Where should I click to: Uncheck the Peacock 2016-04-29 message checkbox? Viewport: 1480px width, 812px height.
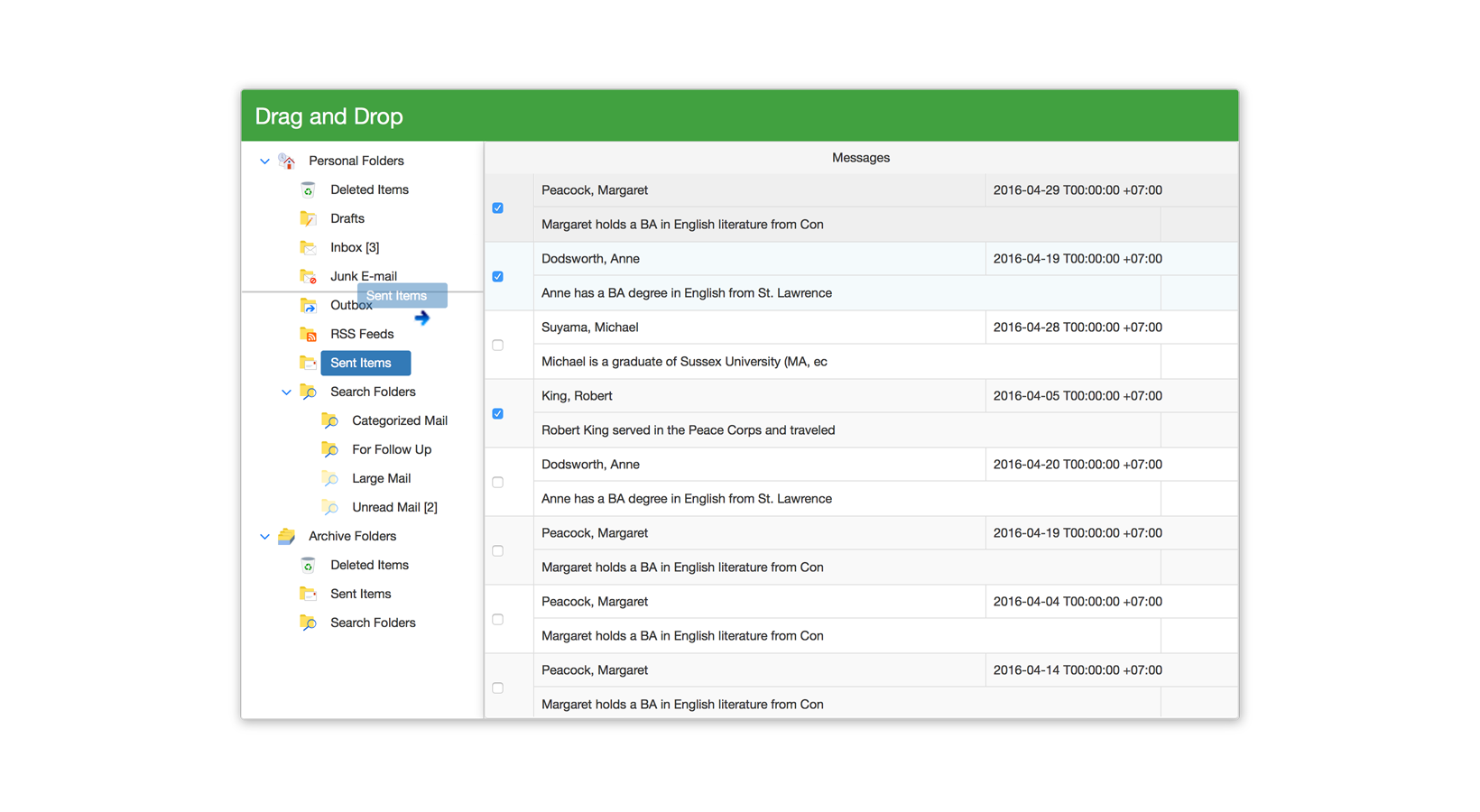(x=497, y=208)
